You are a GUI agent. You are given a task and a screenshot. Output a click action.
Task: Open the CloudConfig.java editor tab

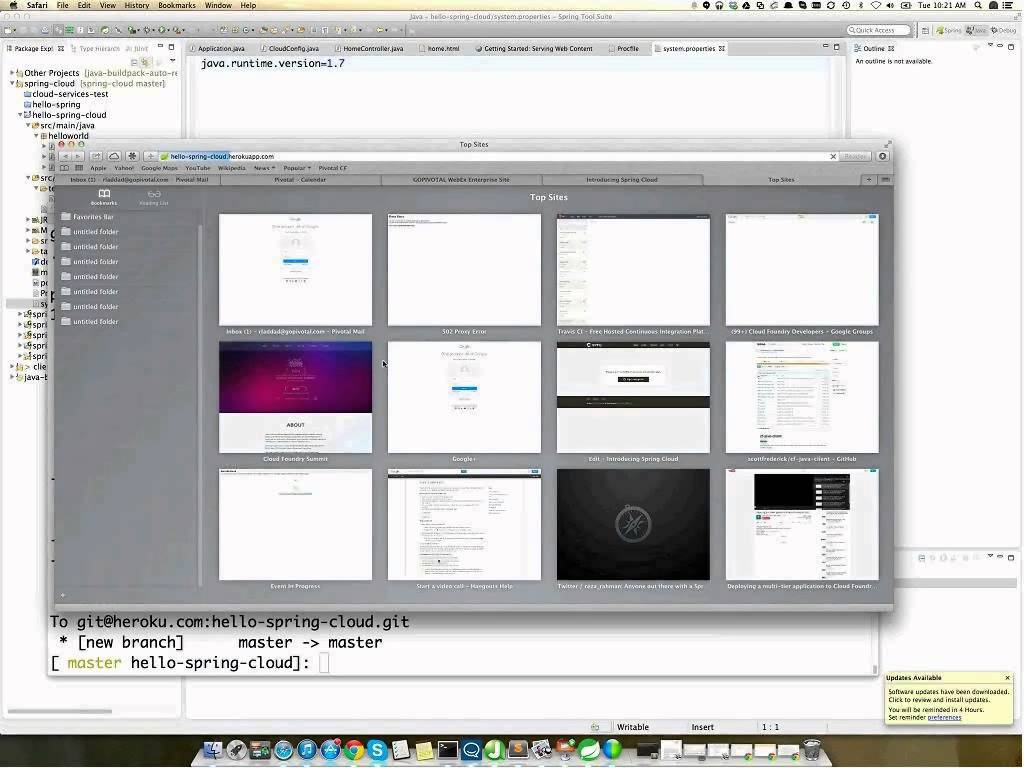(x=289, y=48)
